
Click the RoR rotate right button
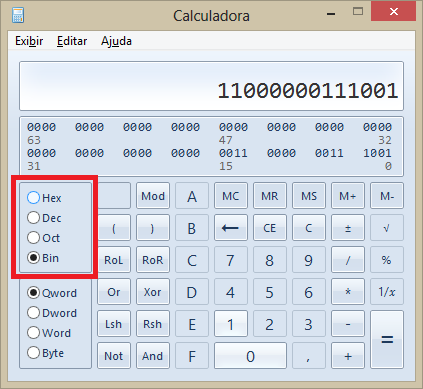(x=153, y=260)
